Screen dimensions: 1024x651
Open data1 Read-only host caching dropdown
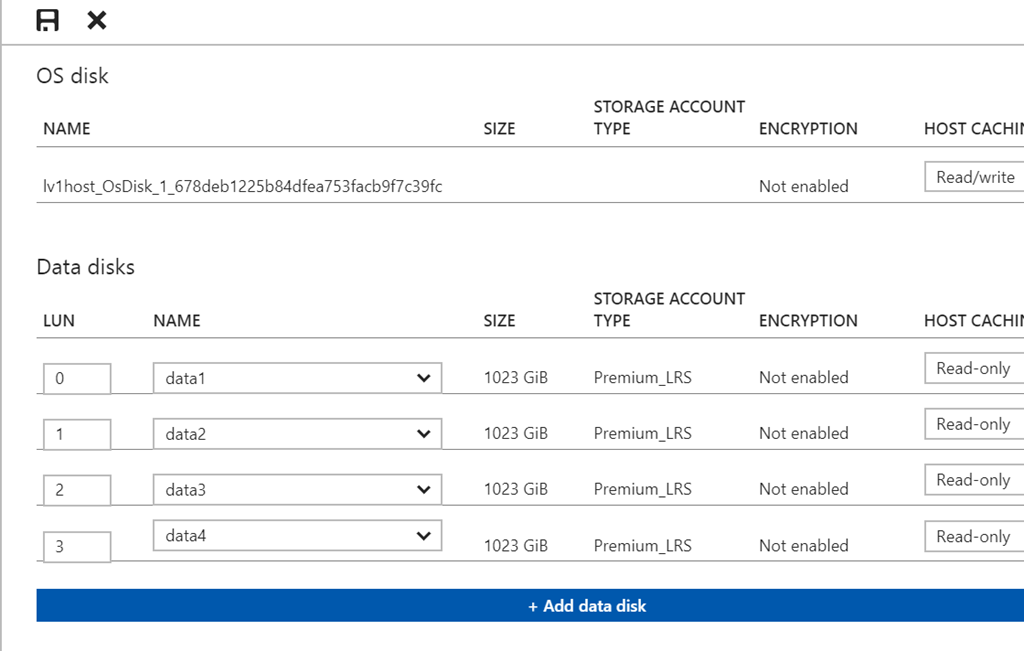tap(975, 368)
